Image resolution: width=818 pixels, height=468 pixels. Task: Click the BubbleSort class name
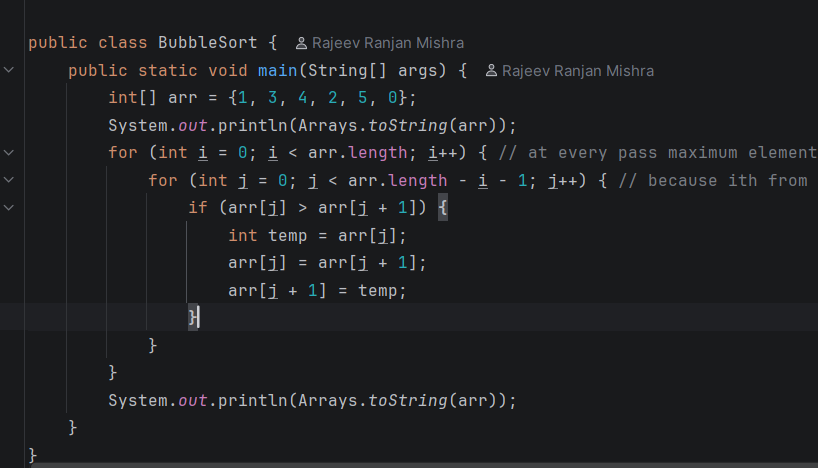(x=208, y=43)
